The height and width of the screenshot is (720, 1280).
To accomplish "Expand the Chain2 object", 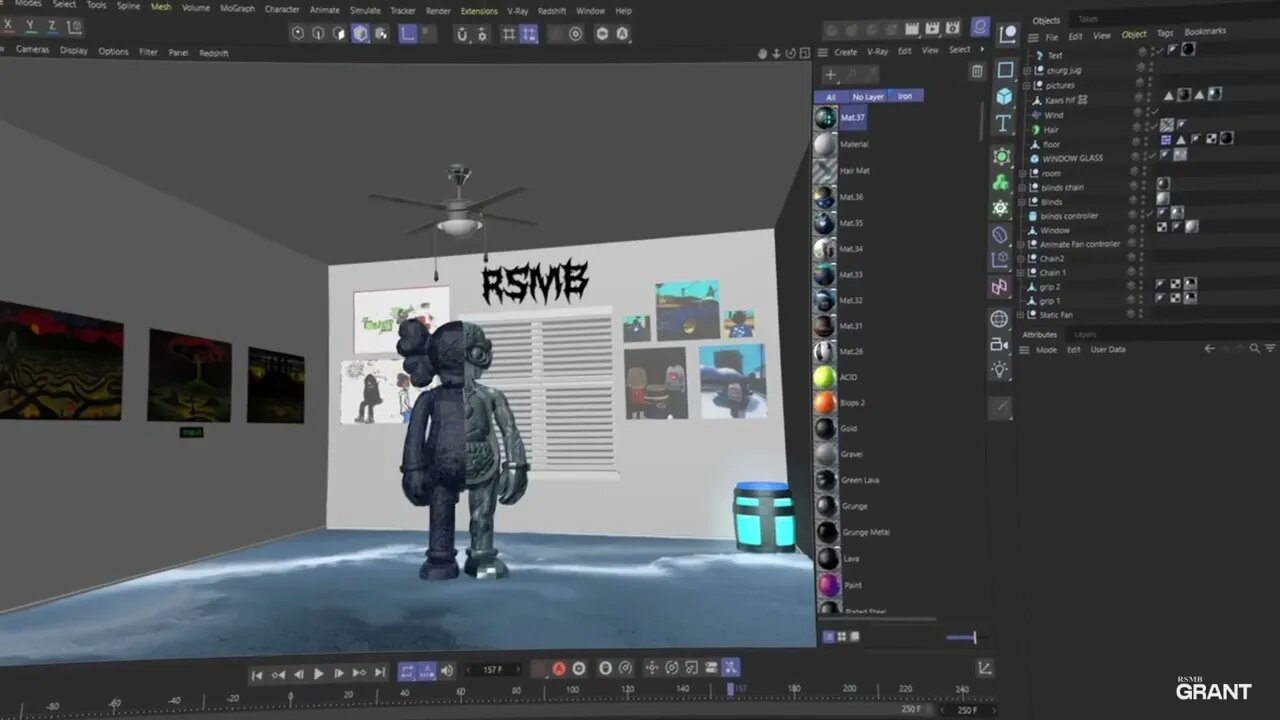I will coord(1022,258).
